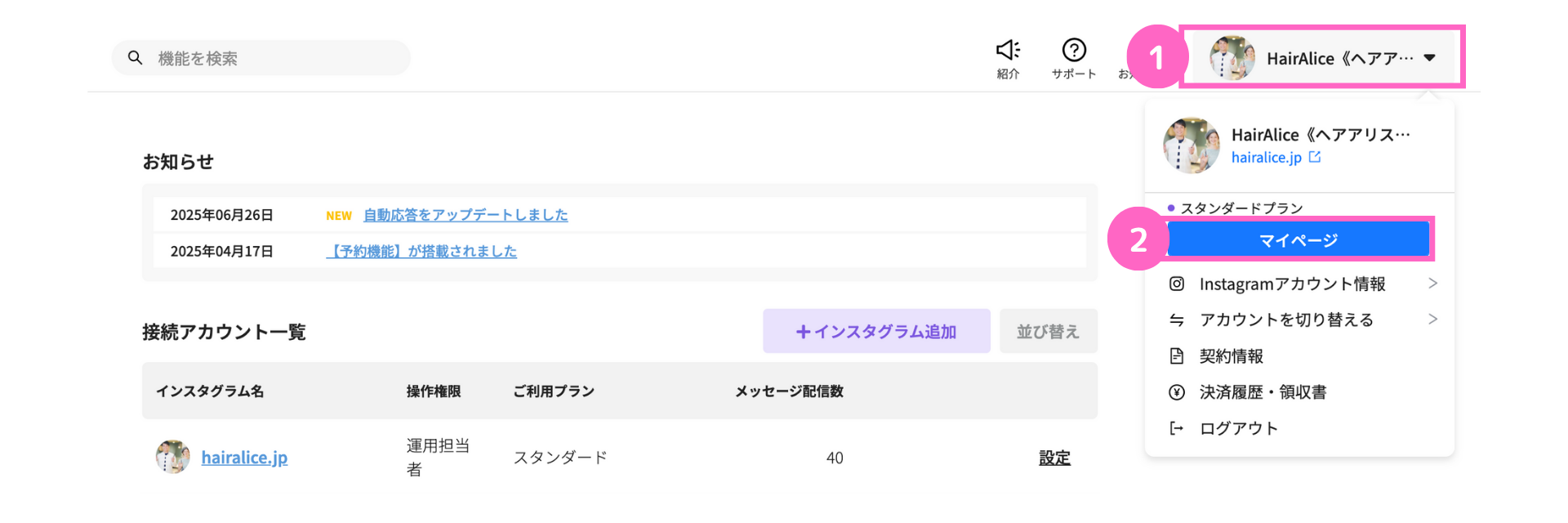Image resolution: width=1568 pixels, height=523 pixels.
Task: Click the お知らせ section heading
Action: pyautogui.click(x=178, y=162)
